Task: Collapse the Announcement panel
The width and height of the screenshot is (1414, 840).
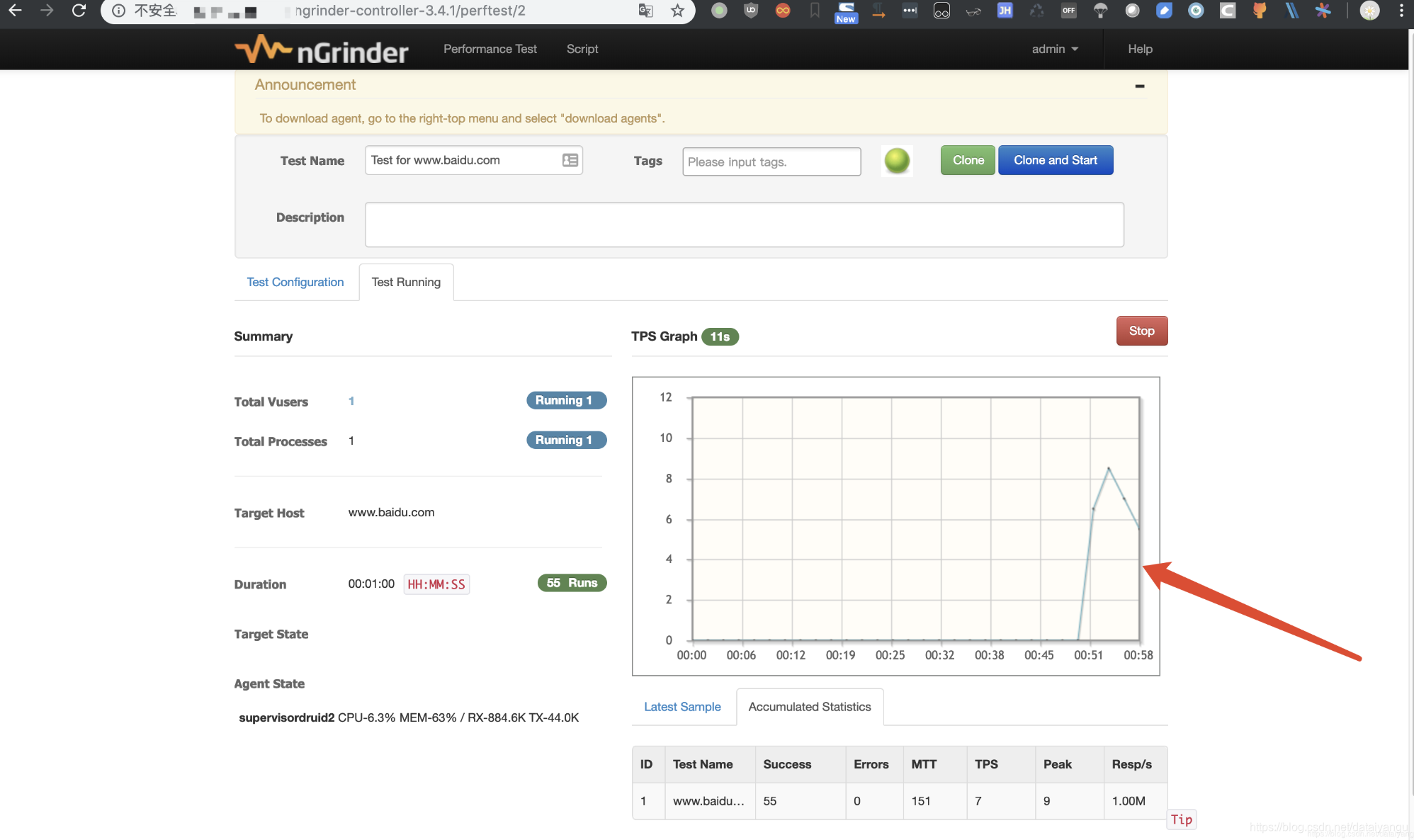Action: (1139, 86)
